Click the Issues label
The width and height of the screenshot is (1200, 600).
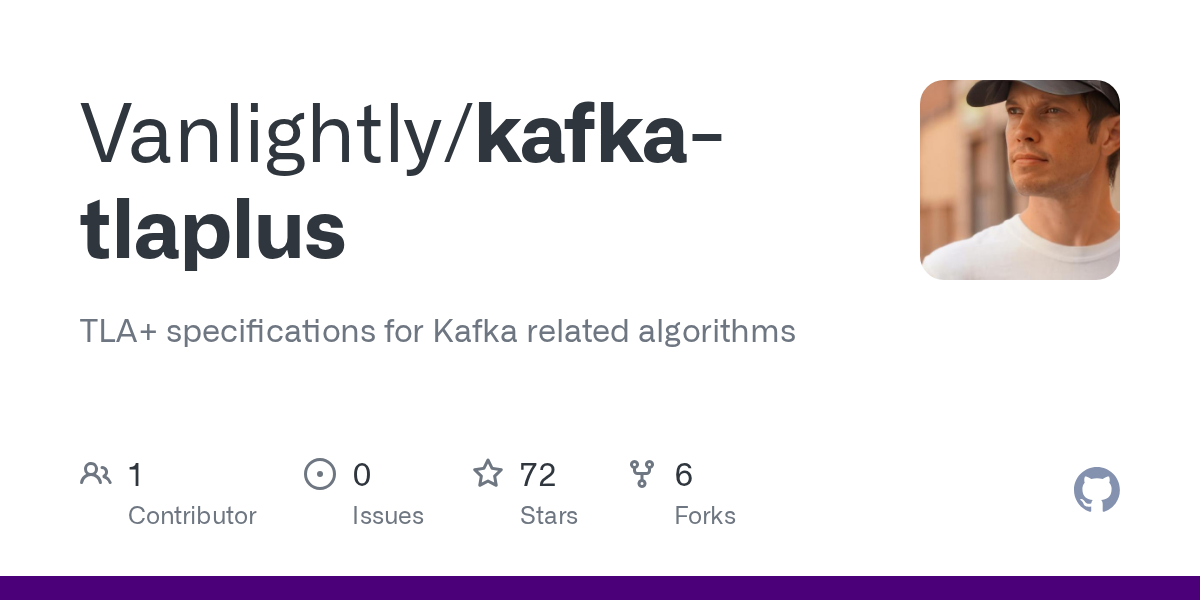(x=388, y=516)
